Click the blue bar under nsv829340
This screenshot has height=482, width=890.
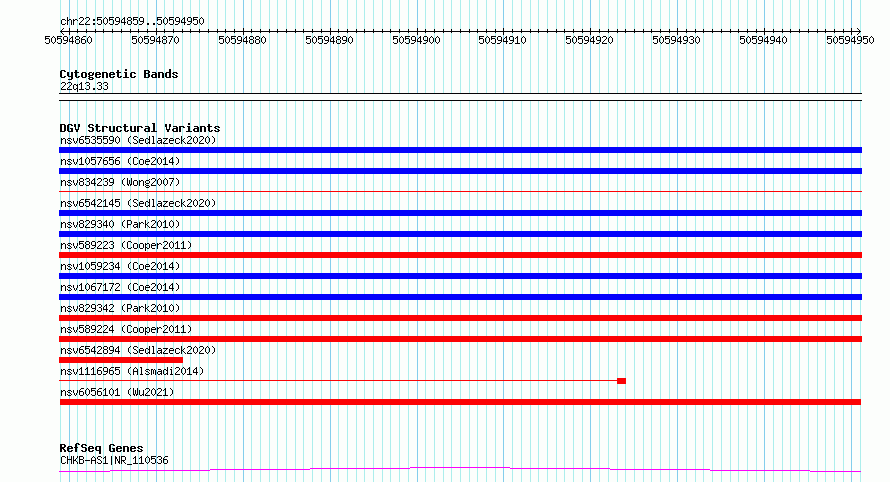pos(460,234)
